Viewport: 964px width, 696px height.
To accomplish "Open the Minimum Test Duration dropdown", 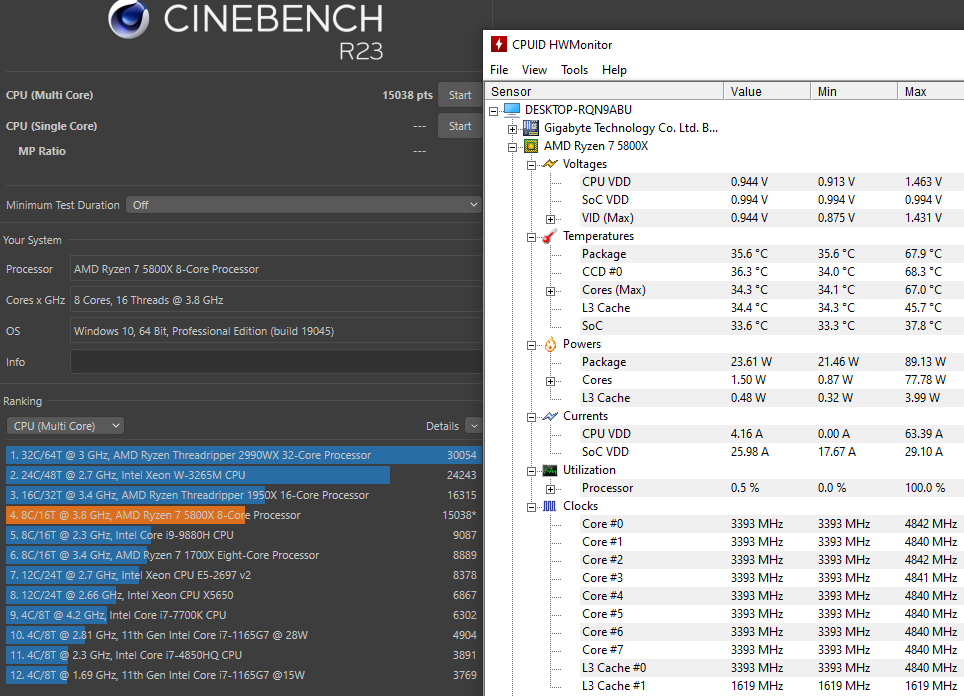I will [304, 205].
